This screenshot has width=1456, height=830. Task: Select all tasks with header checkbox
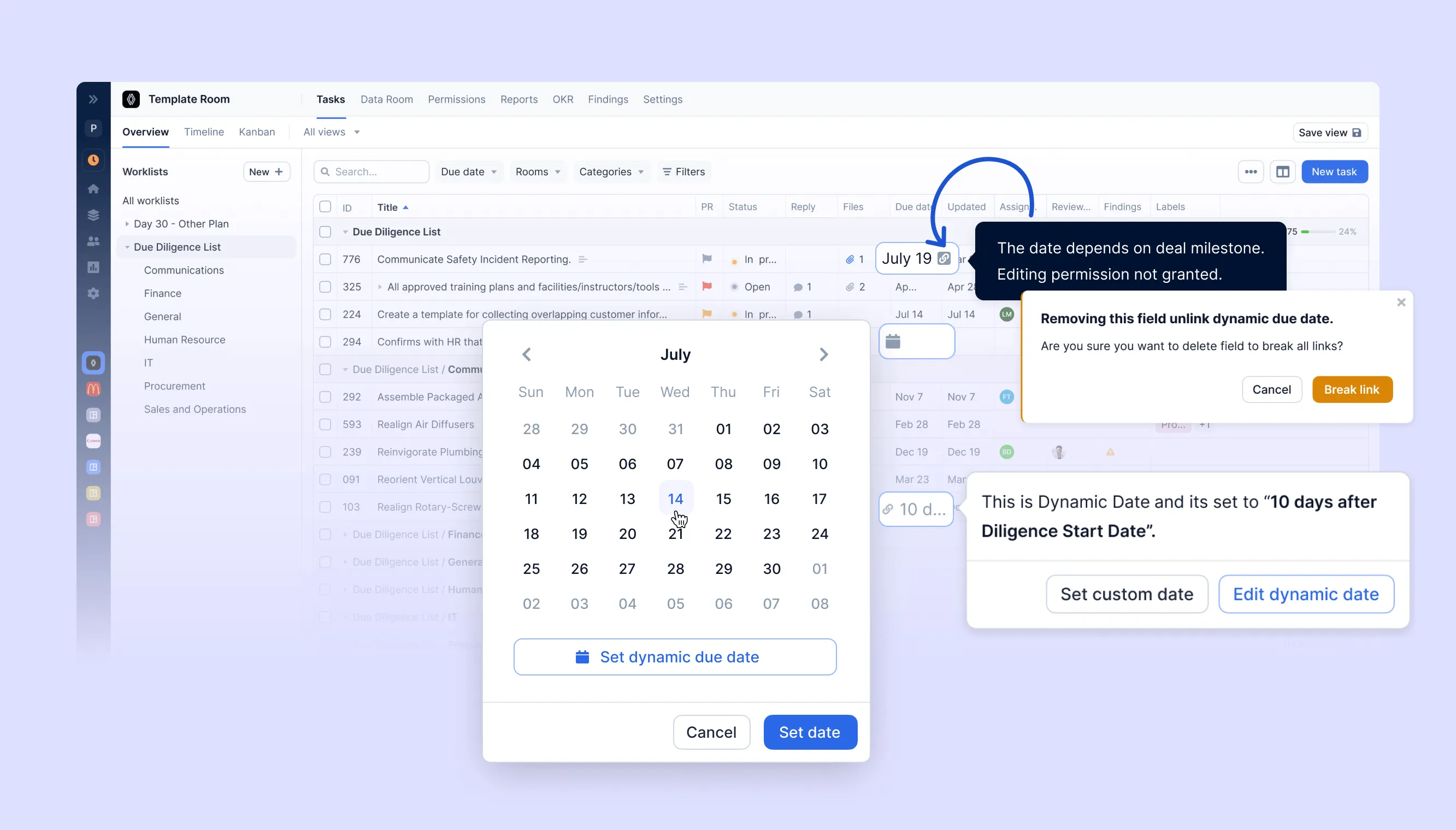(325, 206)
